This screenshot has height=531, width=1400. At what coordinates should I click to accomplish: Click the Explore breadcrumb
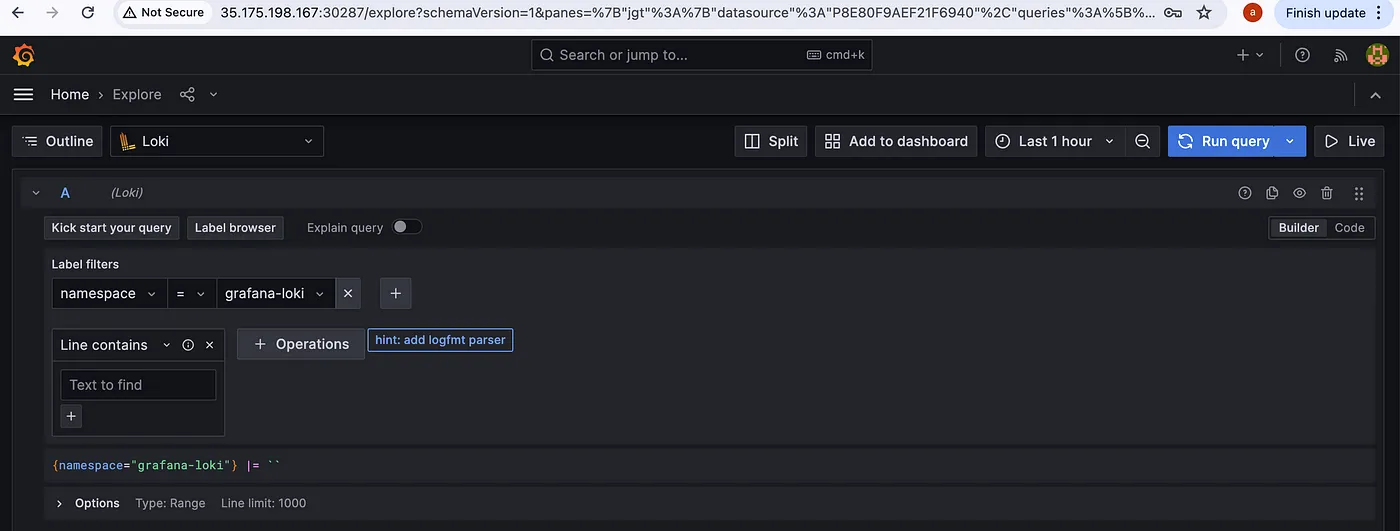point(137,94)
